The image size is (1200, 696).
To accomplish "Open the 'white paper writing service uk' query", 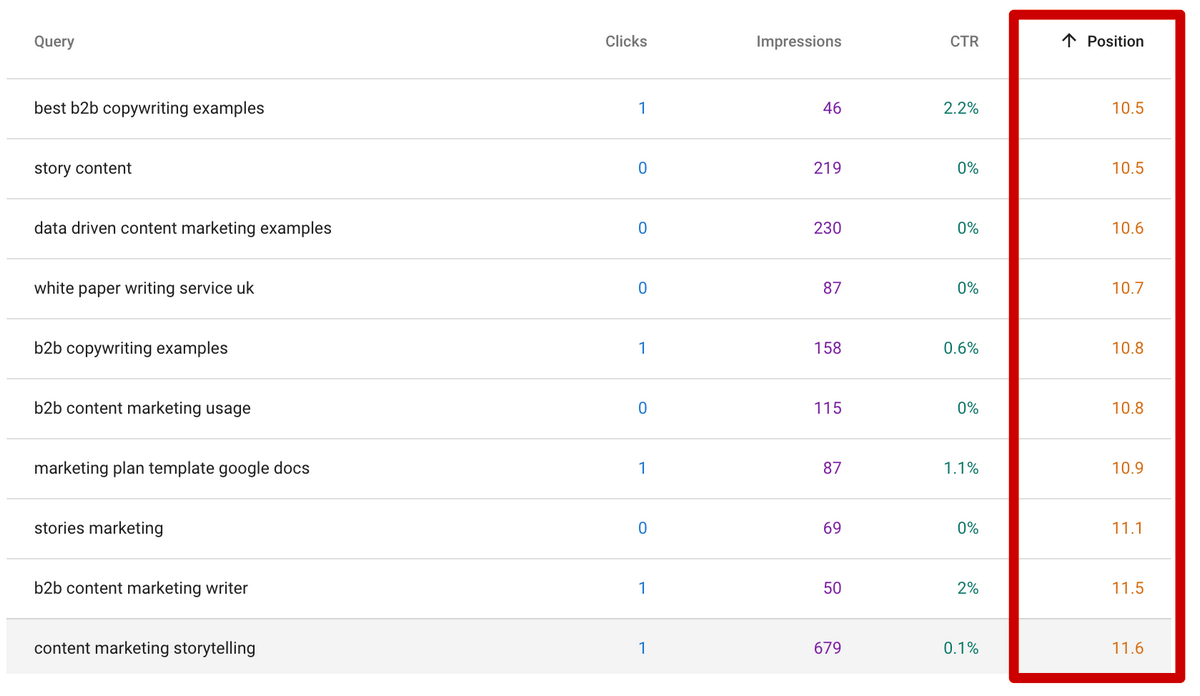I will (x=144, y=288).
